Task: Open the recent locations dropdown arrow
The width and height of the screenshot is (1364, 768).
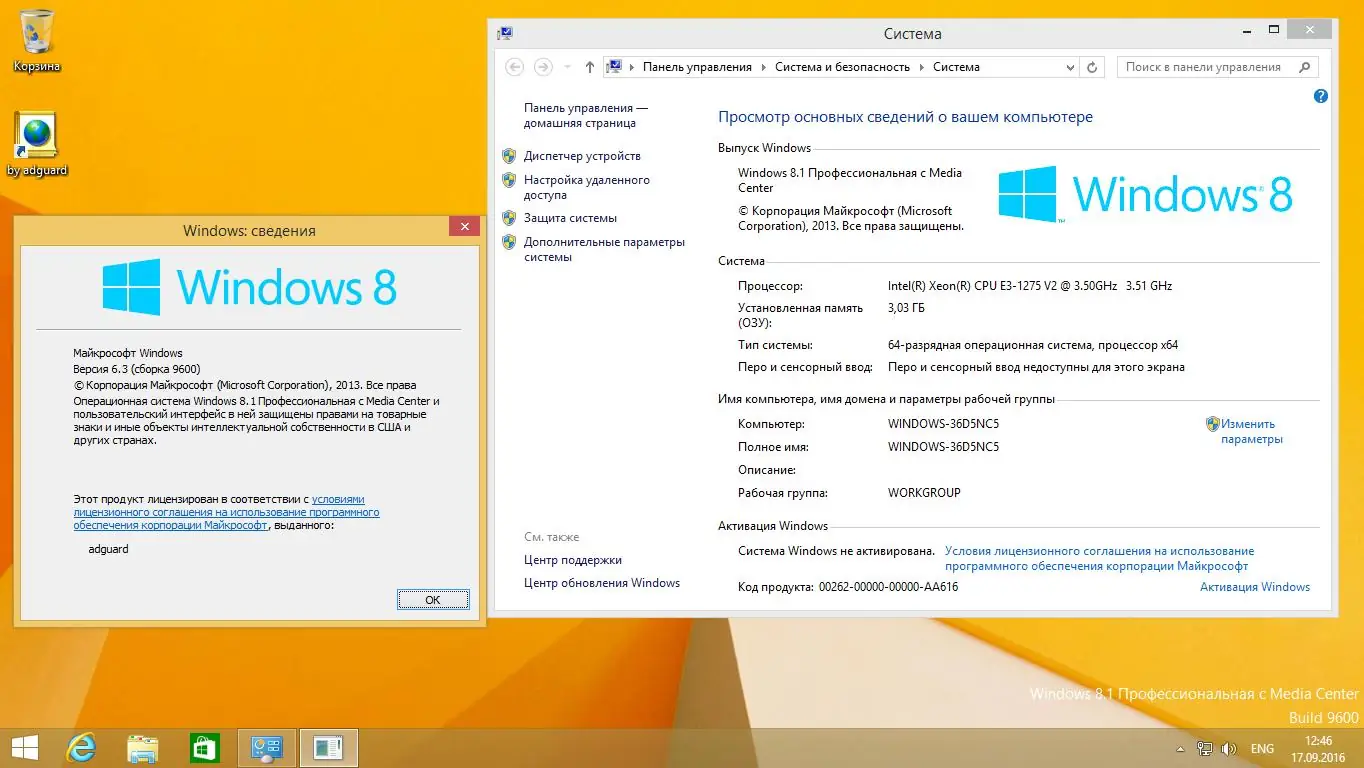Action: coord(568,67)
